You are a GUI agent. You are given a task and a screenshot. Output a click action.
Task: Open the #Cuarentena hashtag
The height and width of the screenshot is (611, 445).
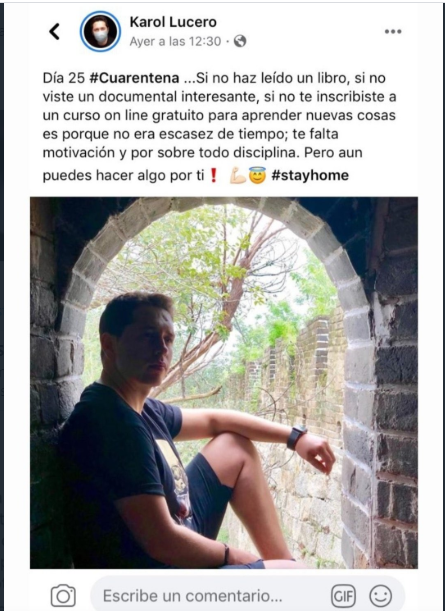[134, 78]
